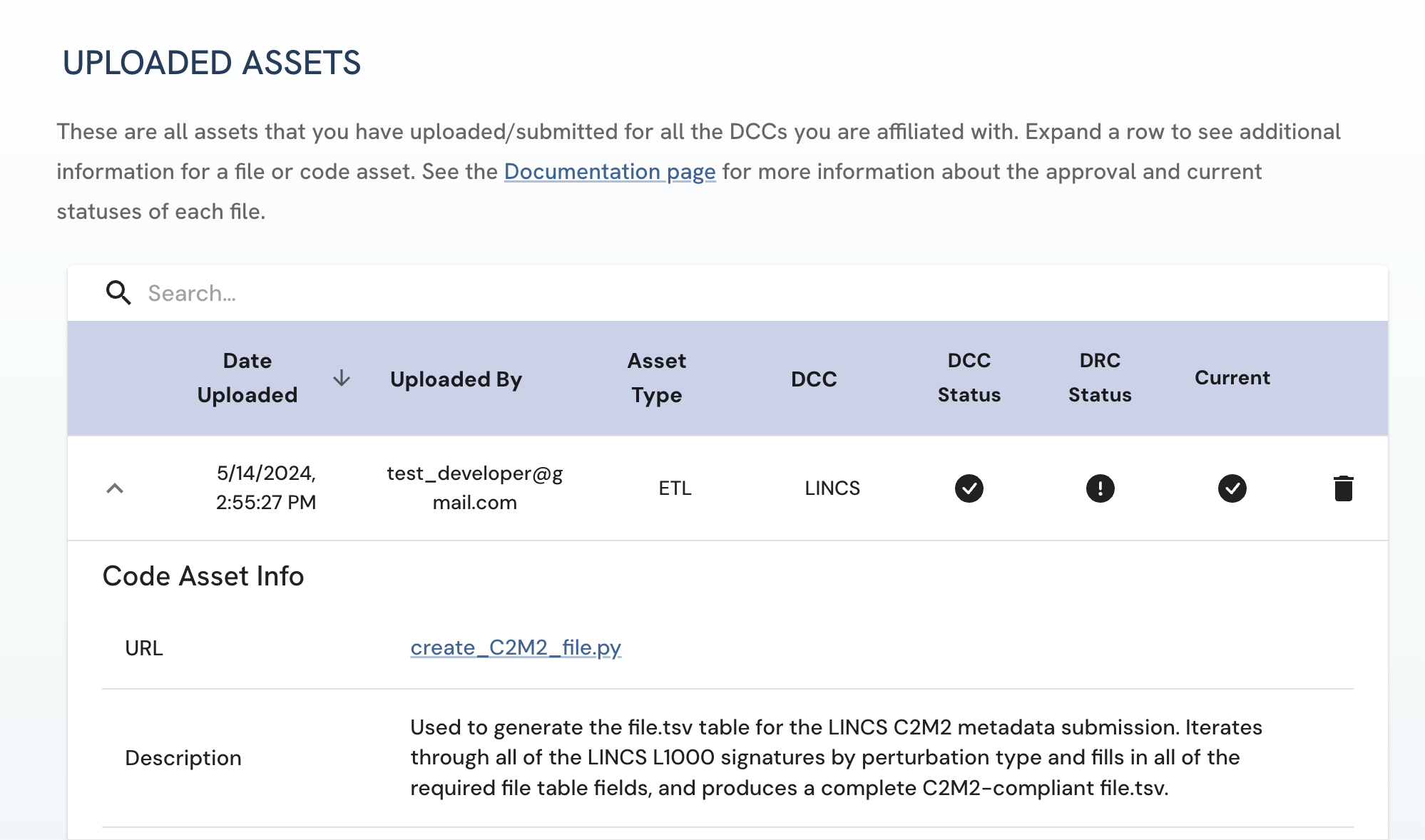Open the create_C2M2_file.py link
The image size is (1425, 840).
[516, 647]
